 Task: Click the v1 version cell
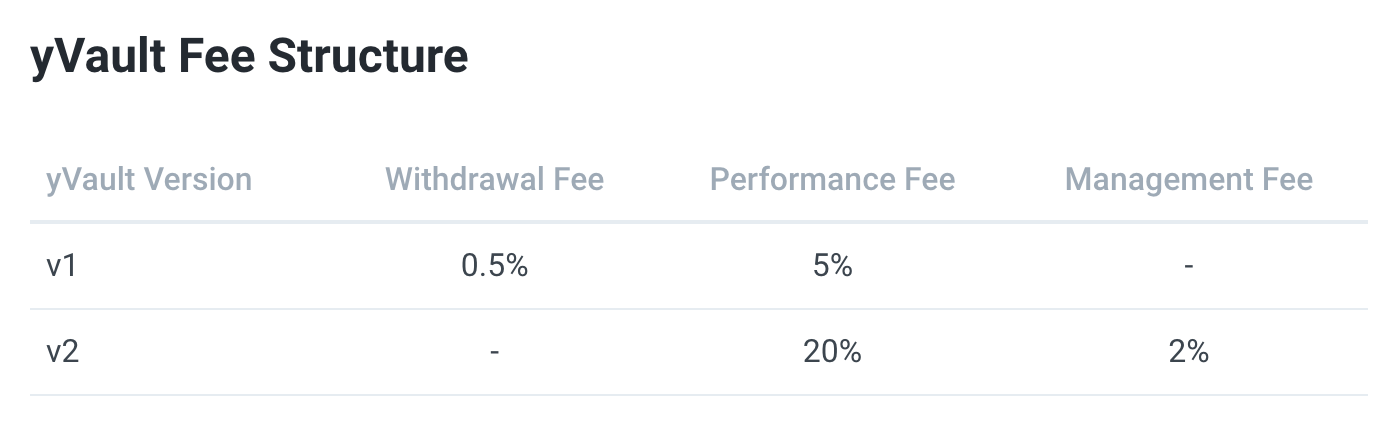point(62,266)
